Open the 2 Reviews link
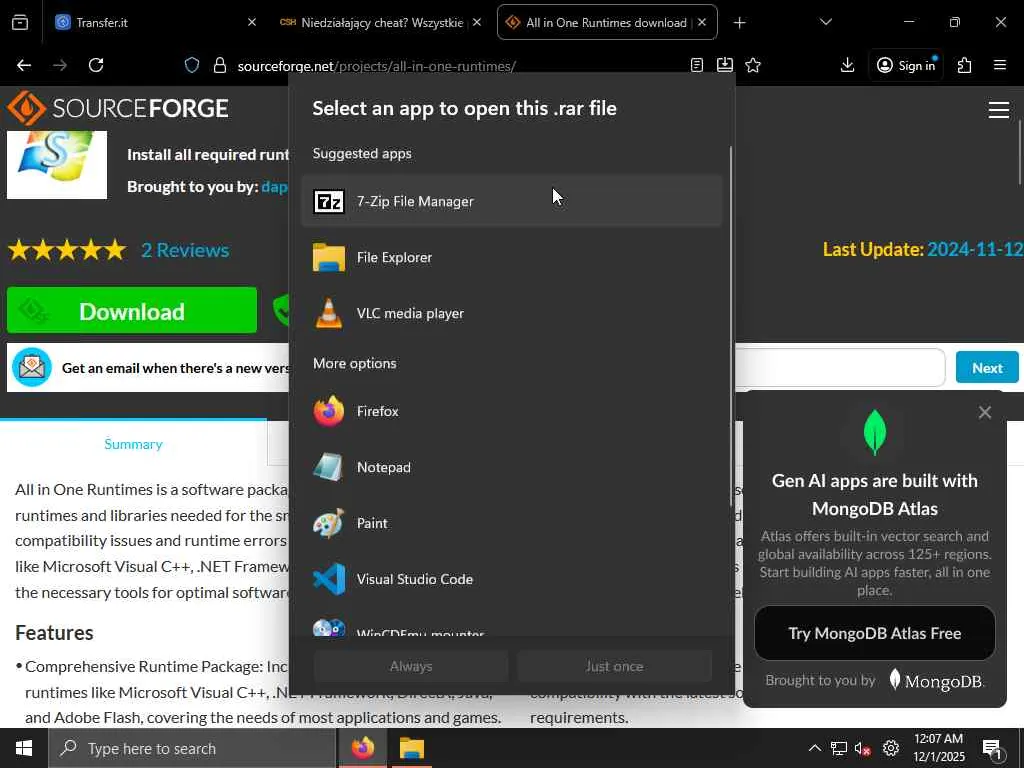Screen dimensions: 1024x768 [x=185, y=250]
